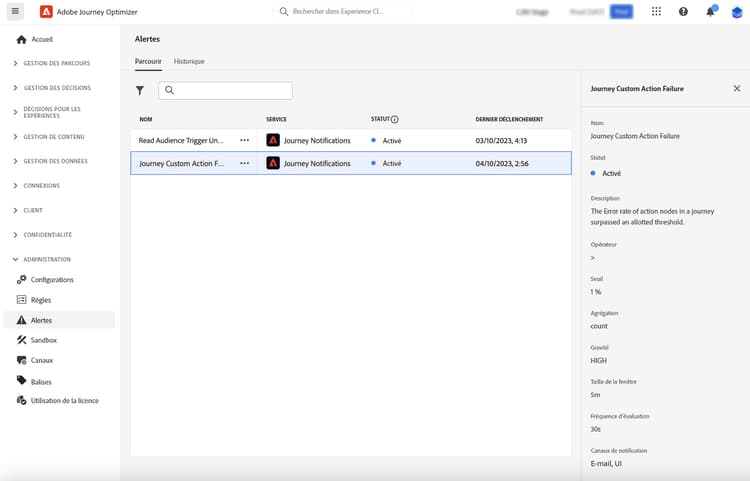Click the Nom column header
The height and width of the screenshot is (481, 750).
[146, 119]
